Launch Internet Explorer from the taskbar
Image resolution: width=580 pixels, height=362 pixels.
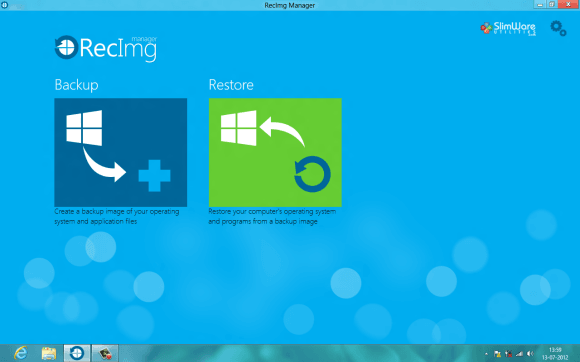pyautogui.click(x=21, y=353)
